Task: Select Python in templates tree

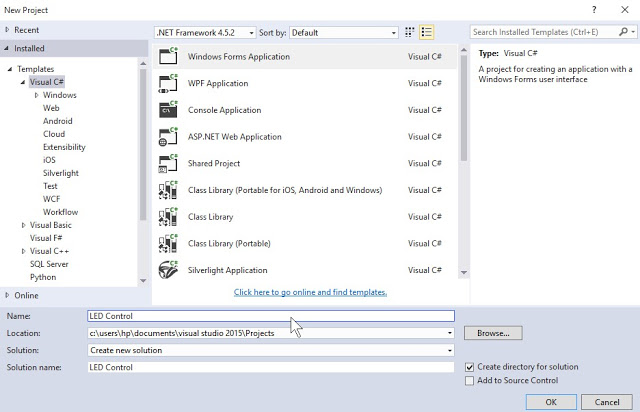Action: click(43, 277)
